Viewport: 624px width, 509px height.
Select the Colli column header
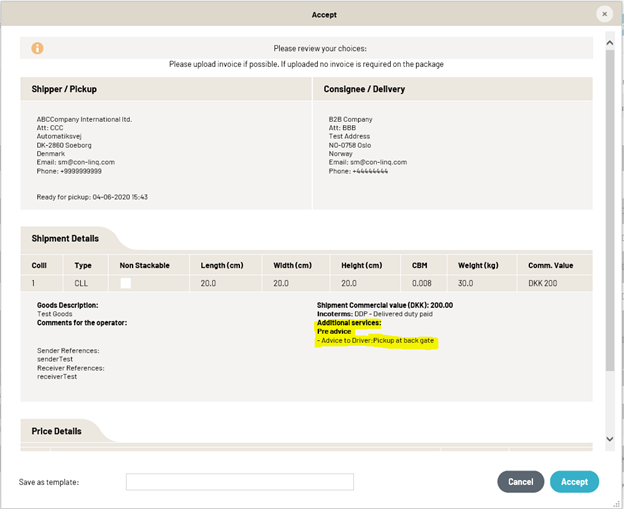41,265
